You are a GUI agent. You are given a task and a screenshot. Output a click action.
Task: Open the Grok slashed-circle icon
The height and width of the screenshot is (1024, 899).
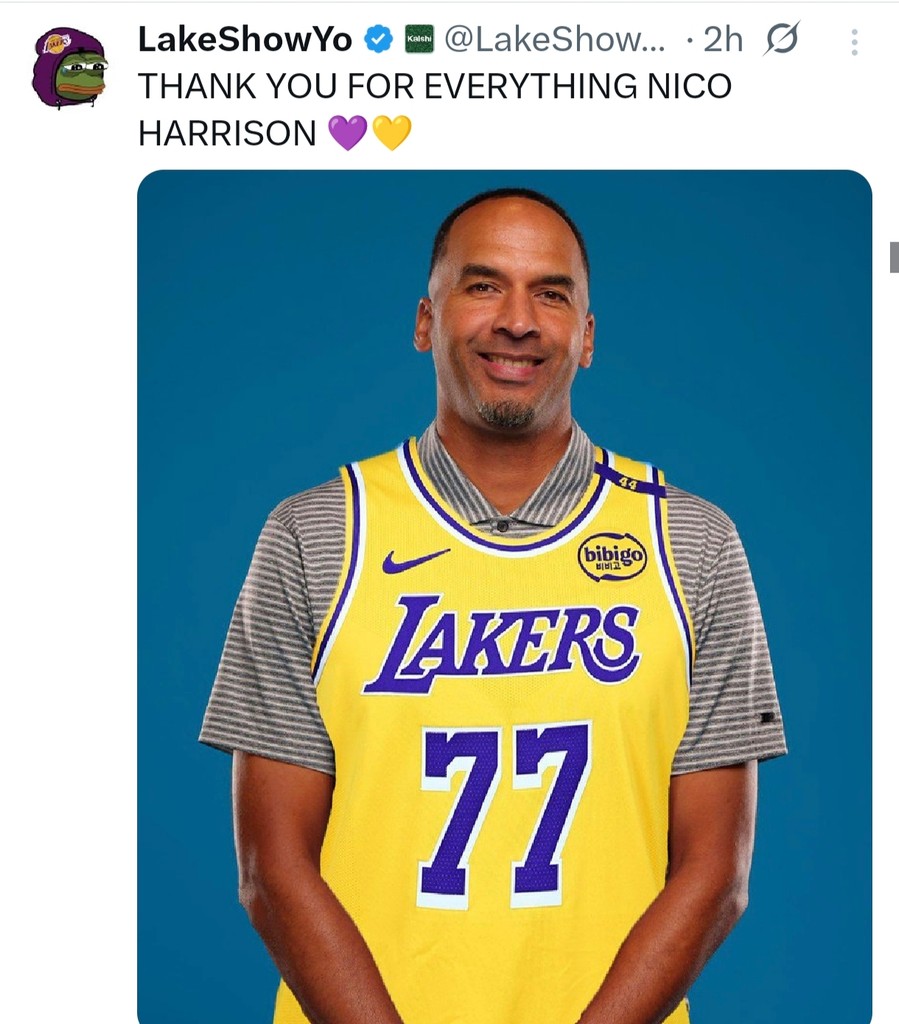tap(780, 40)
